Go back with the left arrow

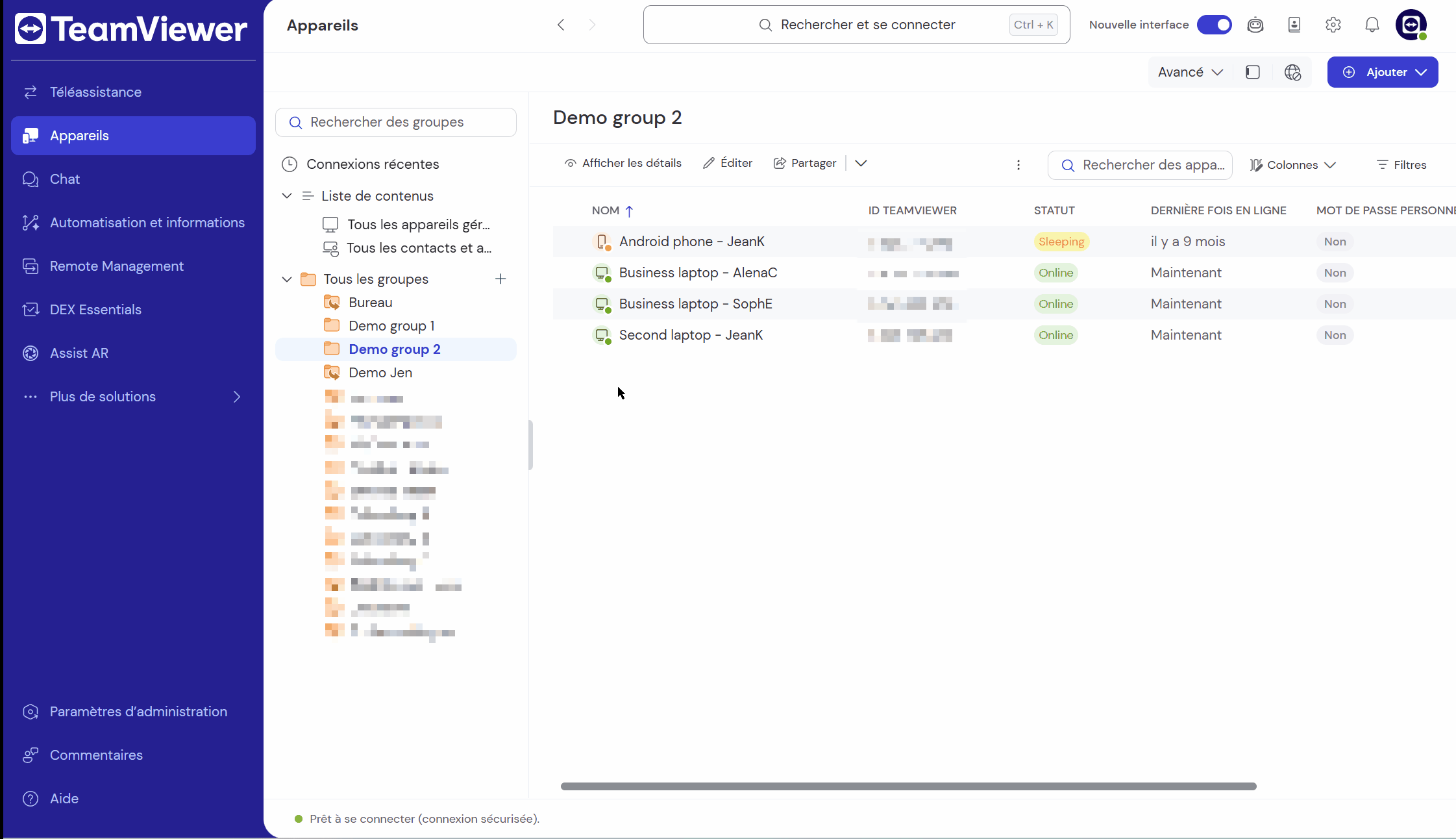pyautogui.click(x=561, y=25)
